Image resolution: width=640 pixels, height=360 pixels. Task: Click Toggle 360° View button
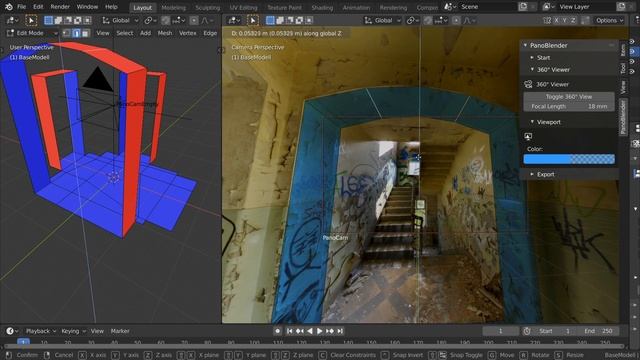point(569,97)
